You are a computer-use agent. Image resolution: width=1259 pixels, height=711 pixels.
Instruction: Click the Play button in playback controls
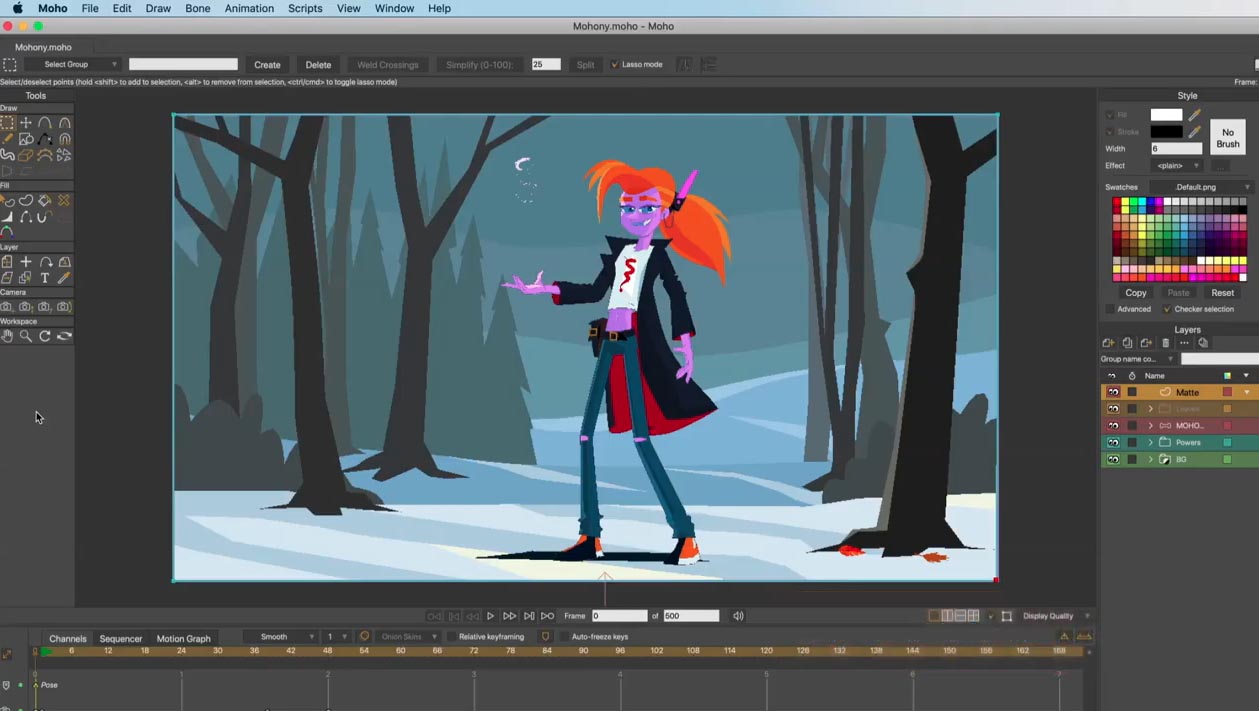tap(490, 616)
